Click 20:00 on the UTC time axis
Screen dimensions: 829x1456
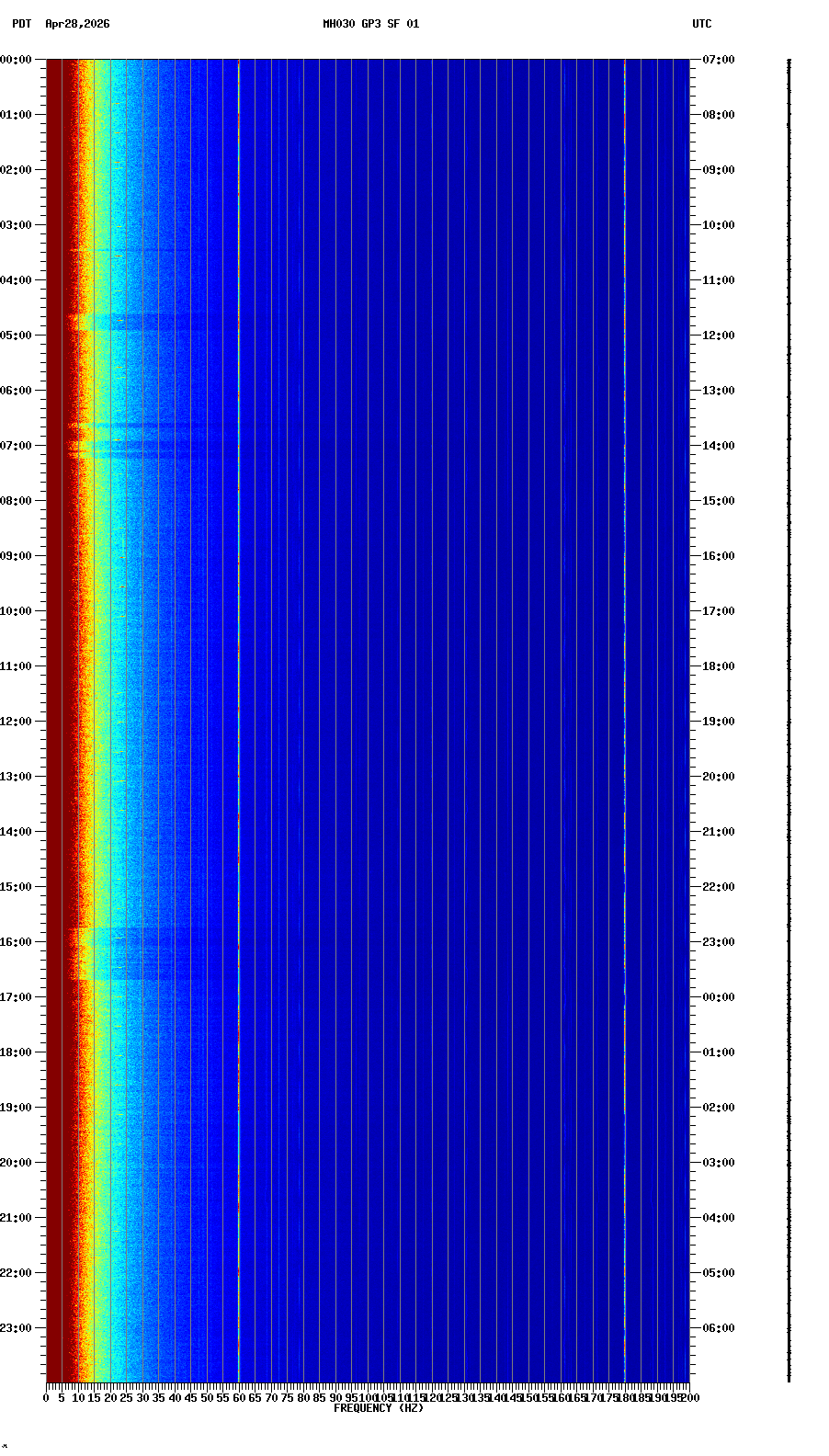tap(719, 777)
